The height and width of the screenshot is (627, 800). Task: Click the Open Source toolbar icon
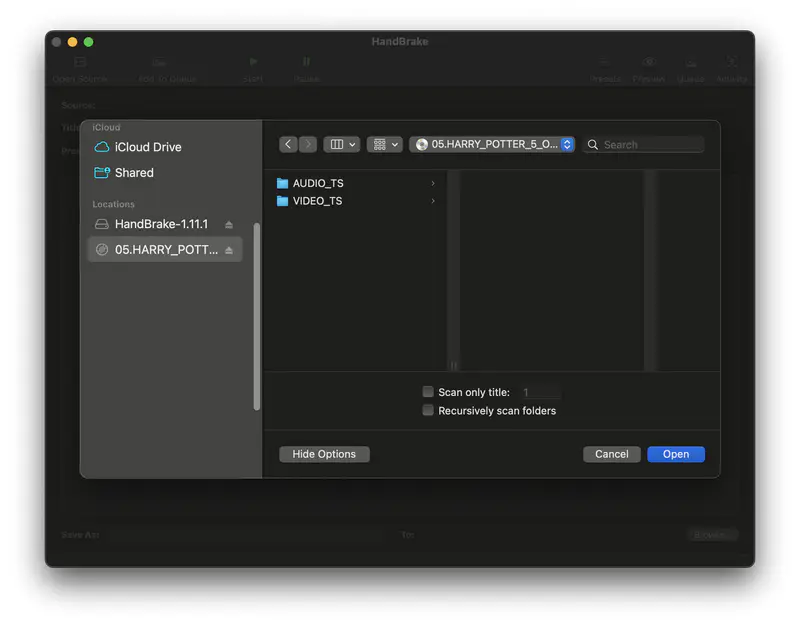(79, 65)
